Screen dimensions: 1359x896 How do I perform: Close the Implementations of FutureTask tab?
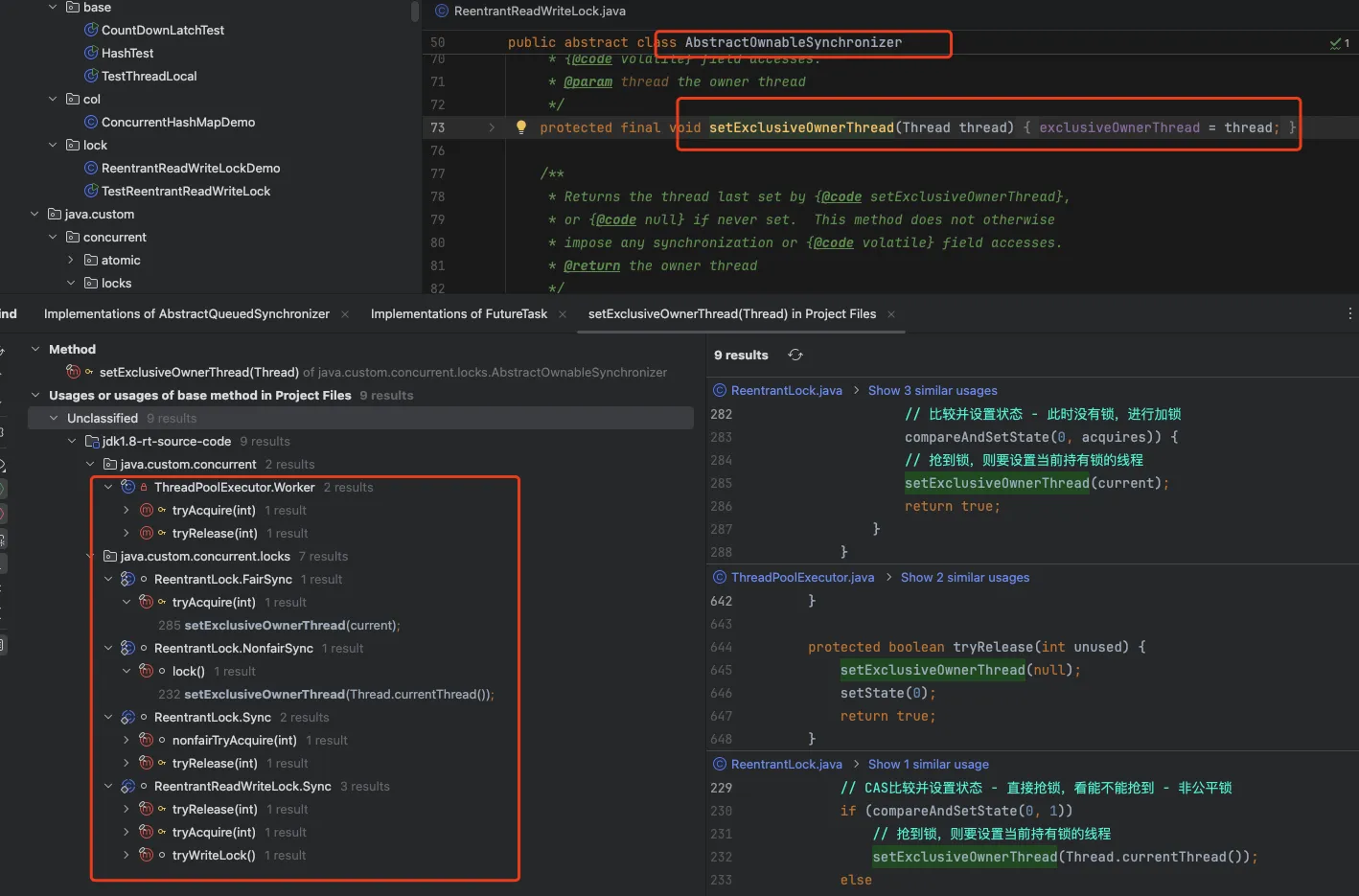(563, 314)
